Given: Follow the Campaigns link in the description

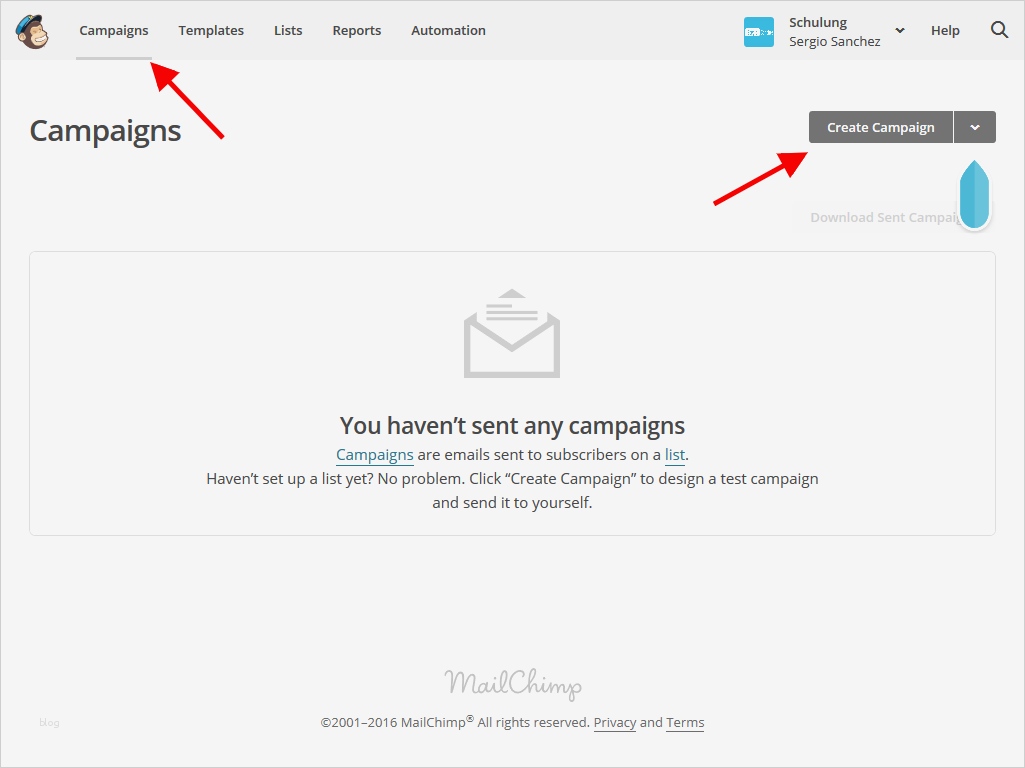Looking at the screenshot, I should tap(375, 455).
